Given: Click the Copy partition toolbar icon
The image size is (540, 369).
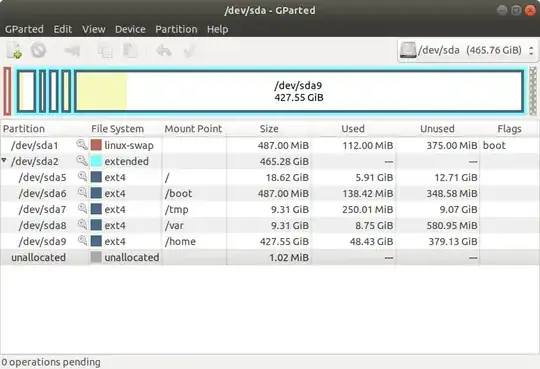Looking at the screenshot, I should [105, 51].
